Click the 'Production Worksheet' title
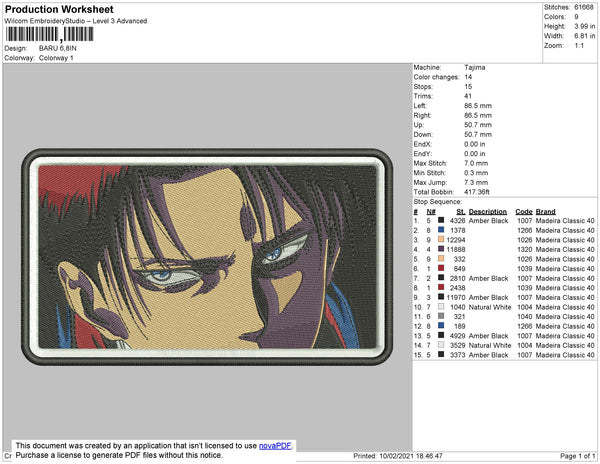Screen dimensions: 600x464 59,10
